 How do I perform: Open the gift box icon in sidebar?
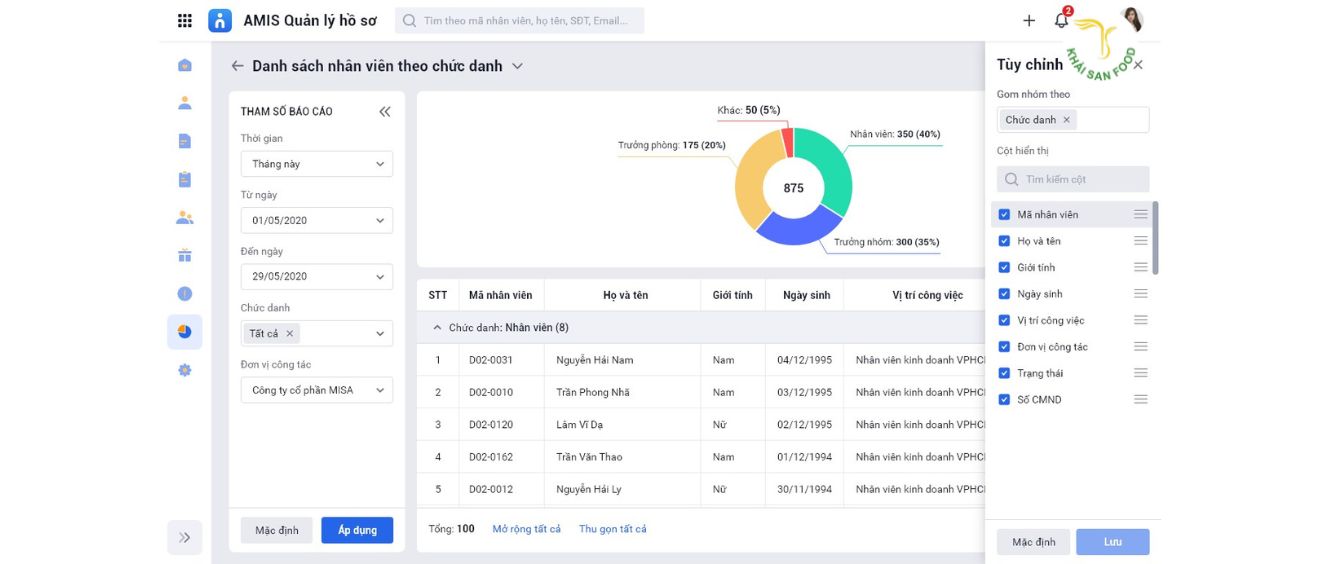184,255
